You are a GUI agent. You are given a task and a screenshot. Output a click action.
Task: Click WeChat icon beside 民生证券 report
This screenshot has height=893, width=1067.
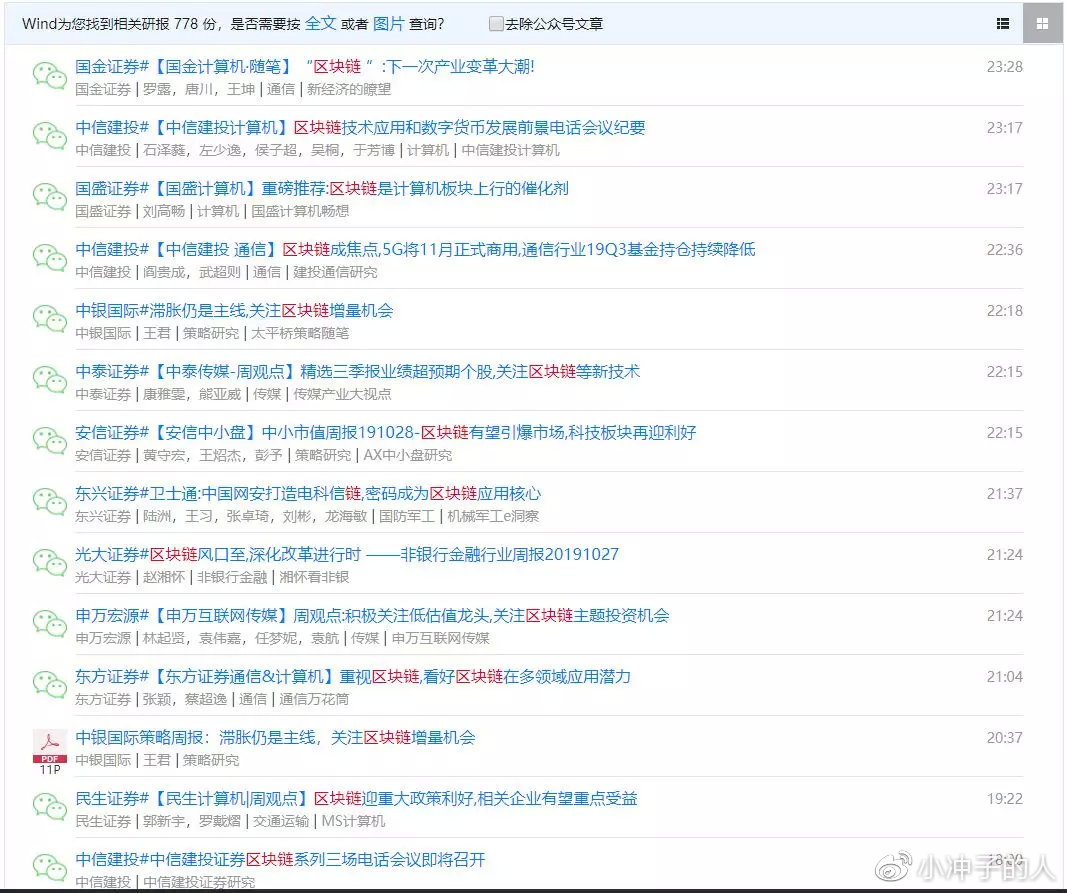point(49,808)
